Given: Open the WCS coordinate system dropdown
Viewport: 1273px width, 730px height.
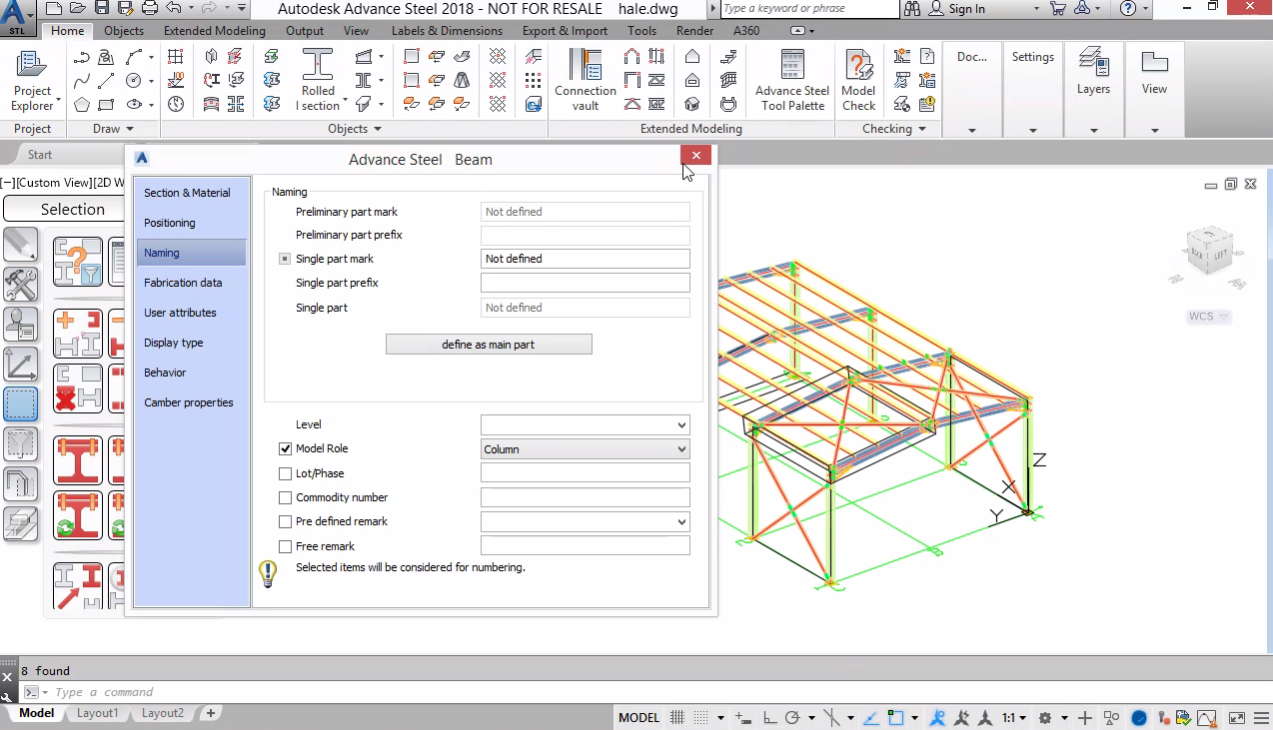Looking at the screenshot, I should 1208,316.
